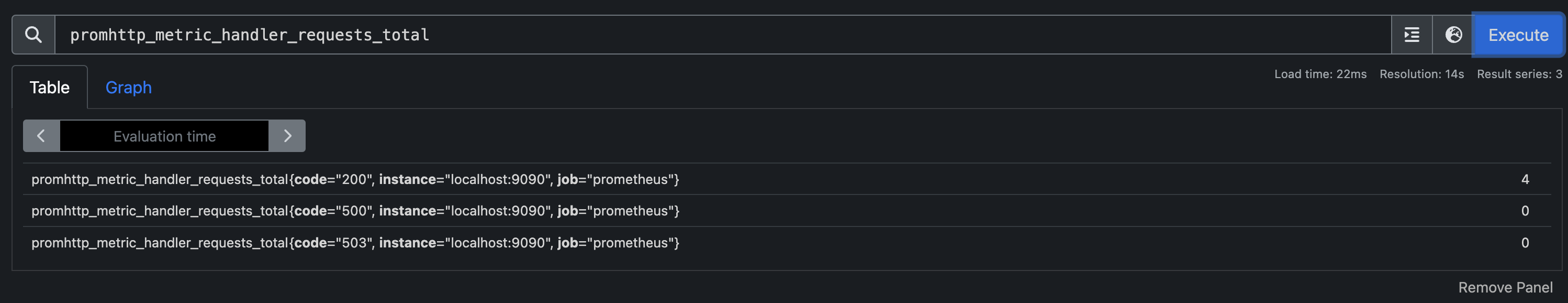Screen dimensions: 1568x303
Task: Click value 4 in the code 200 row
Action: 1525,179
